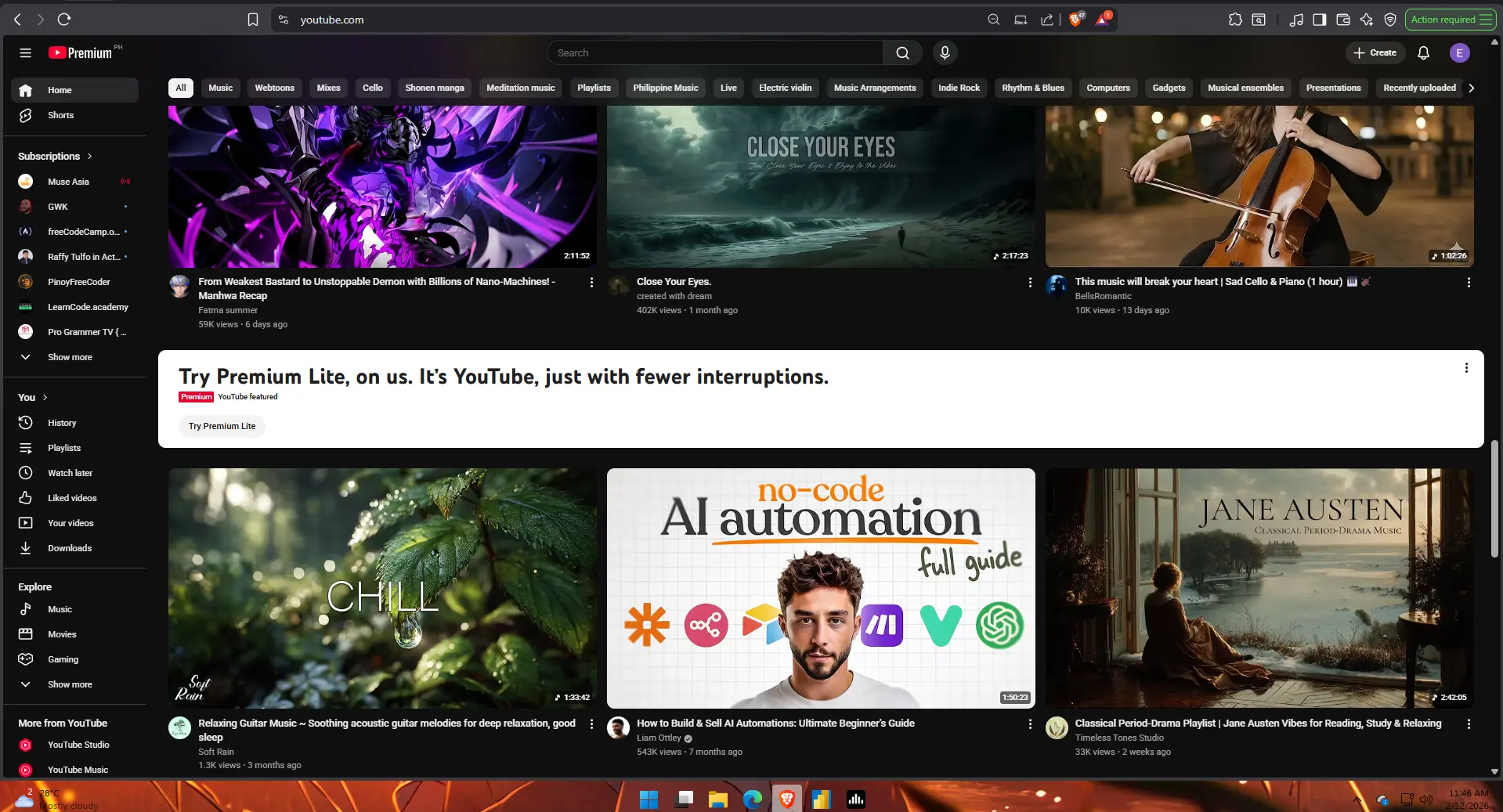Viewport: 1503px width, 812px height.
Task: Expand Subscriptions Show more
Action: pos(75,357)
